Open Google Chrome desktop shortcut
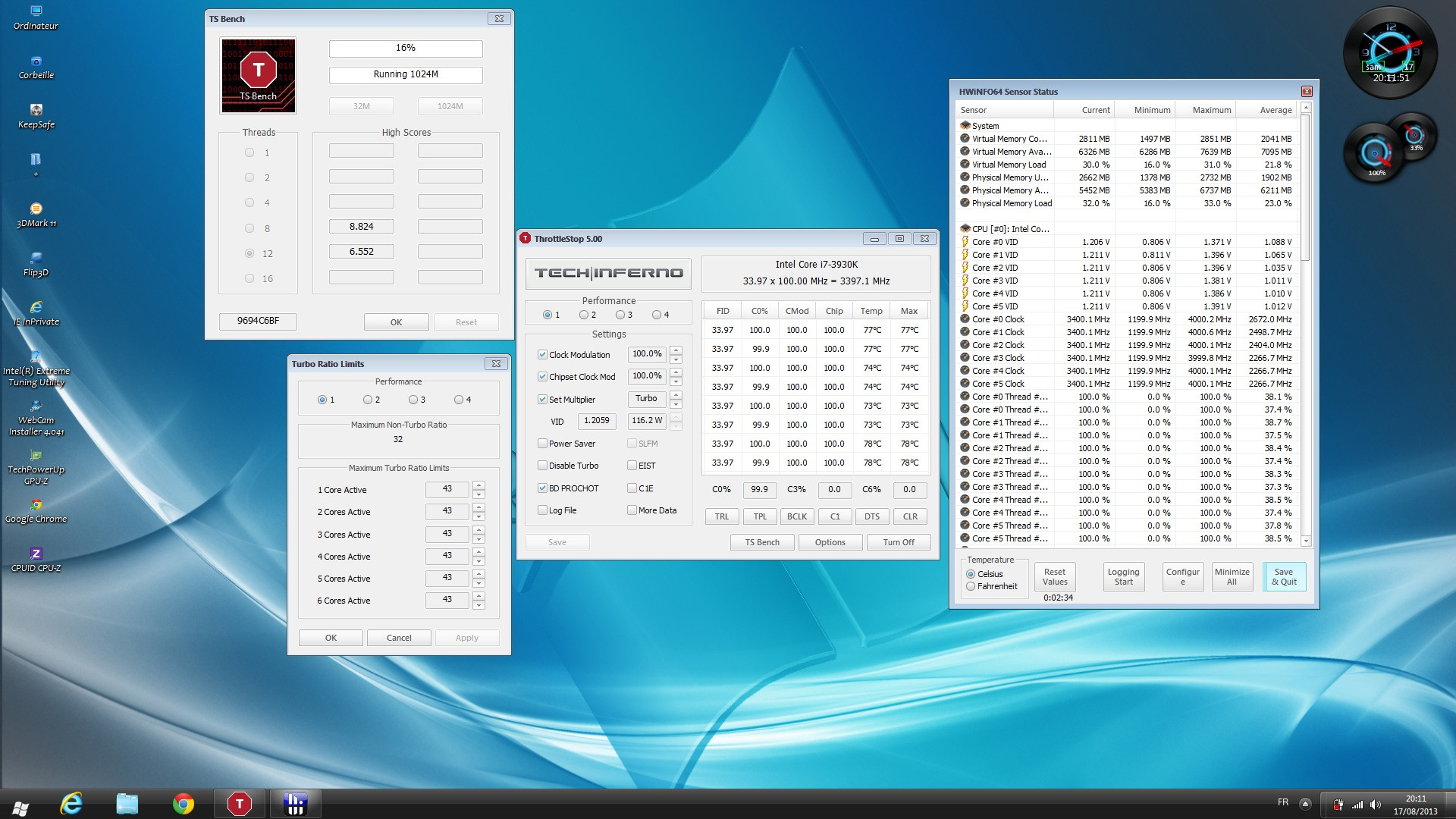This screenshot has height=819, width=1456. point(36,510)
